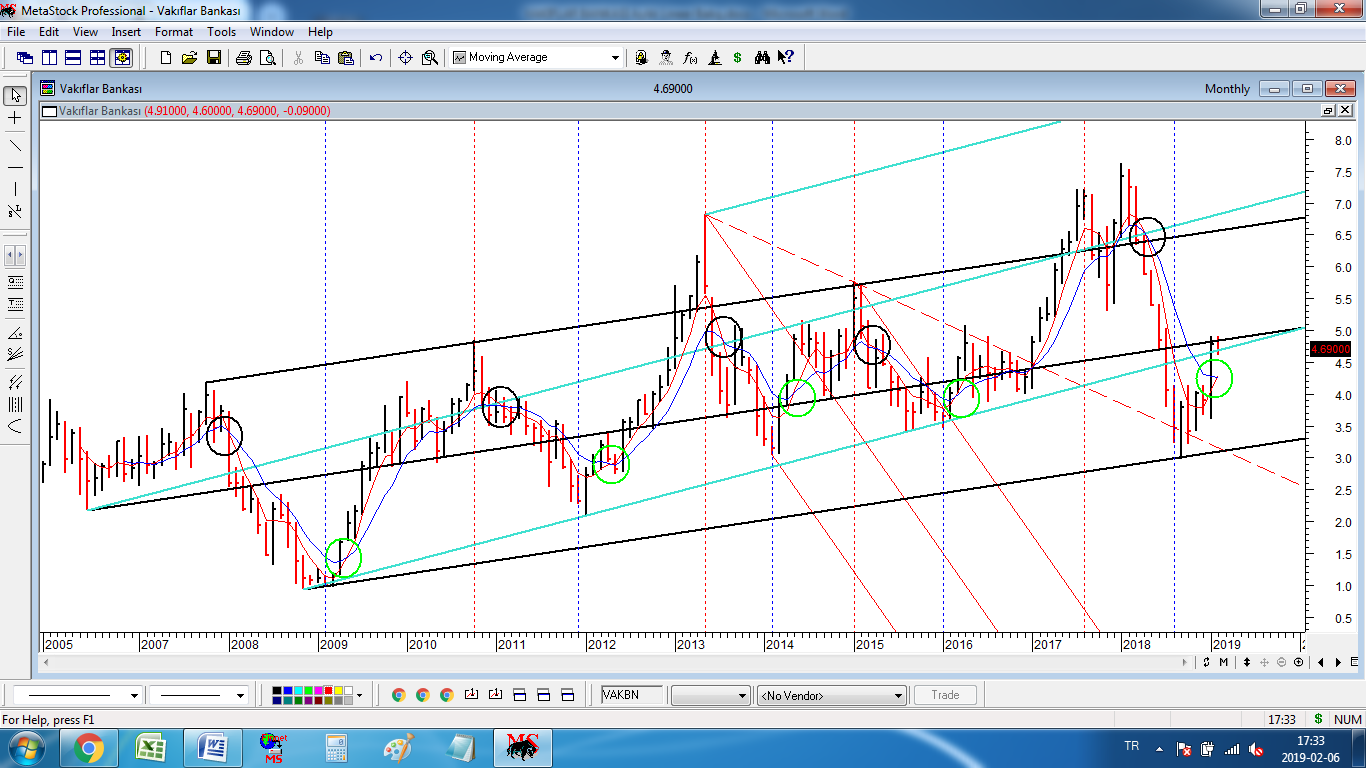The image size is (1366, 768).
Task: Select the vertical line tool
Action: (x=15, y=189)
